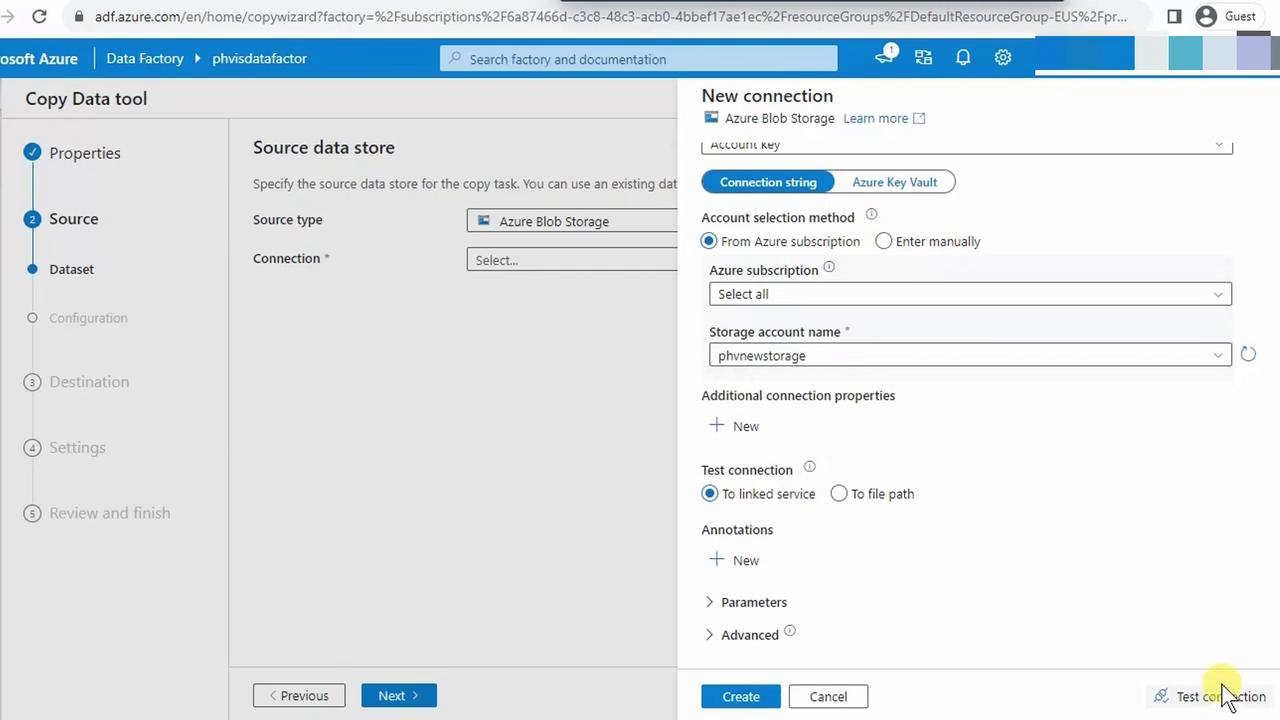This screenshot has height=720, width=1280.
Task: Add New additional connection property
Action: [x=735, y=426]
